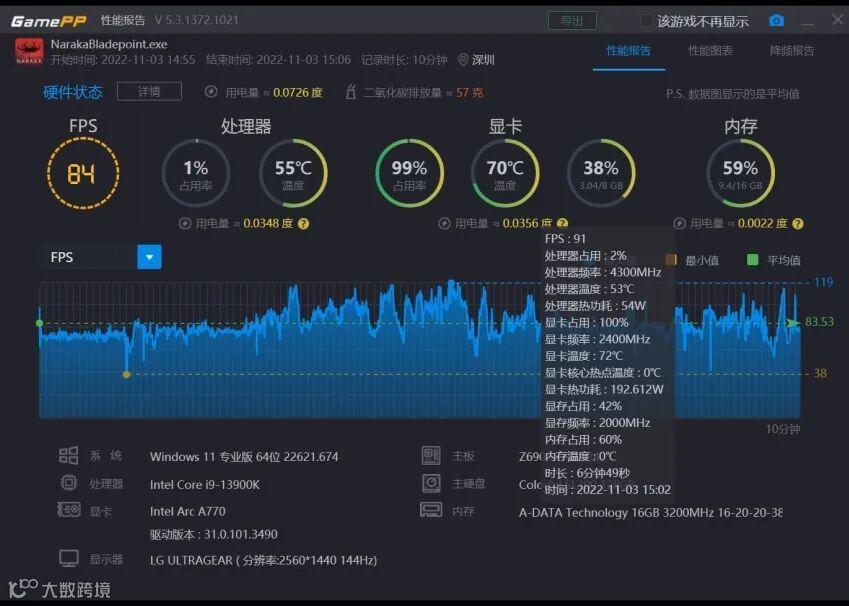Click the monitor display icon in specs
Screen dimensions: 849x606
(69, 558)
